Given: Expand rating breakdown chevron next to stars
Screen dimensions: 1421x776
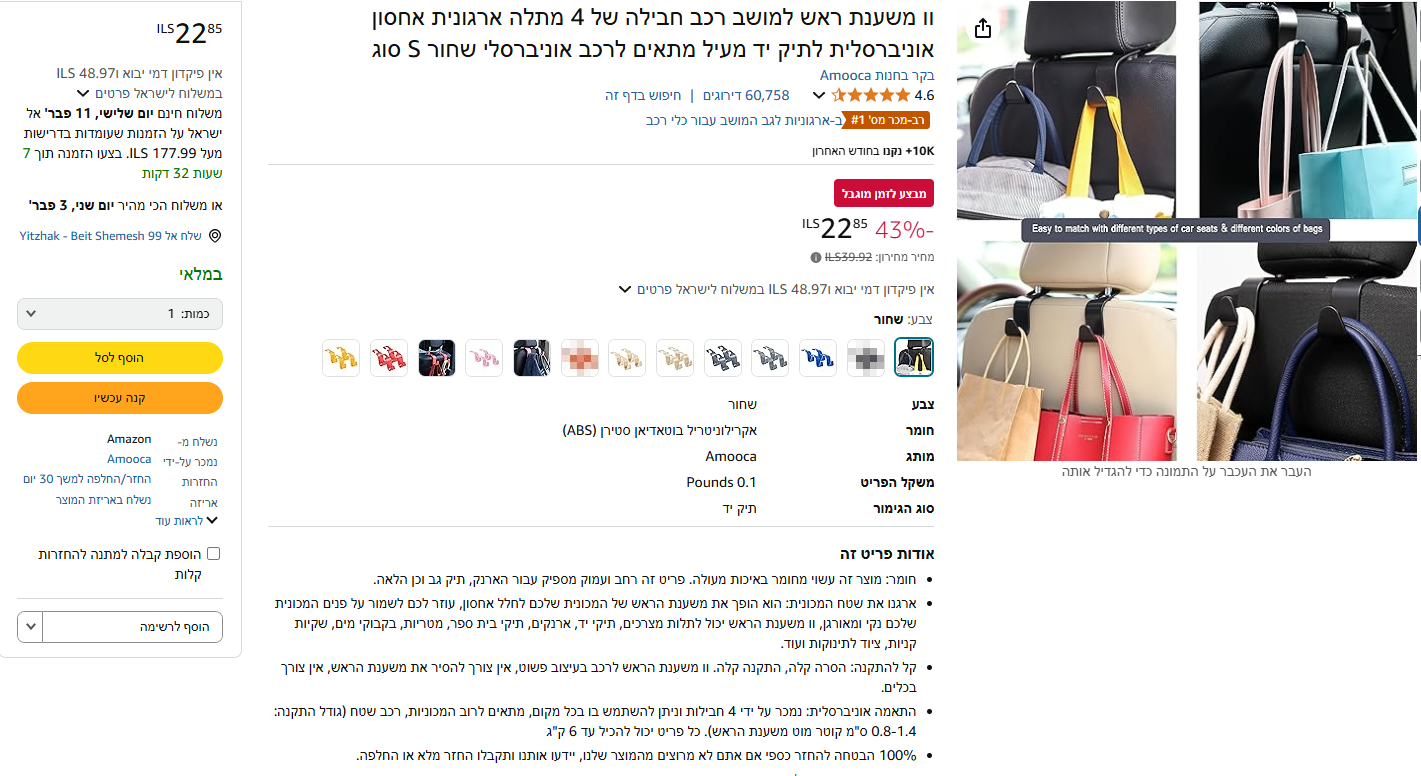Looking at the screenshot, I should pos(819,96).
